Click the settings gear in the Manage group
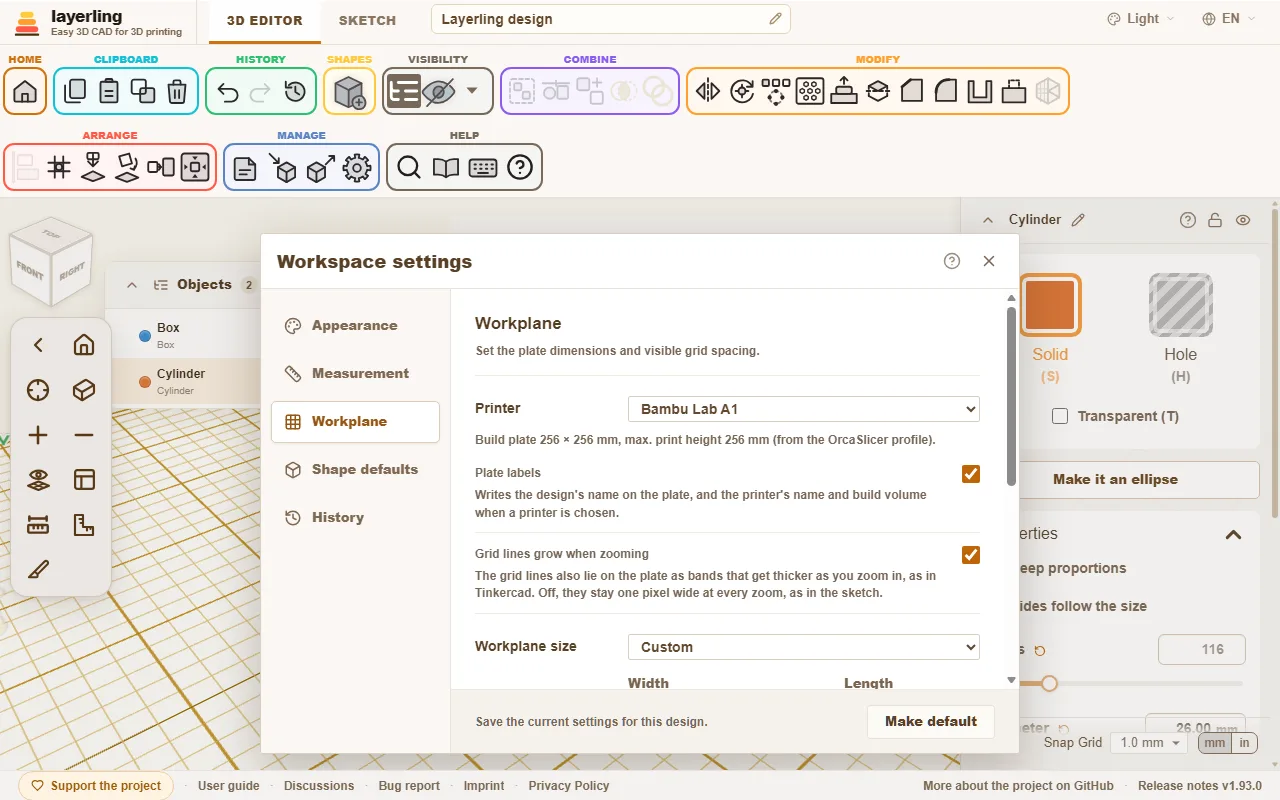Screen dimensions: 1280x800 click(357, 168)
